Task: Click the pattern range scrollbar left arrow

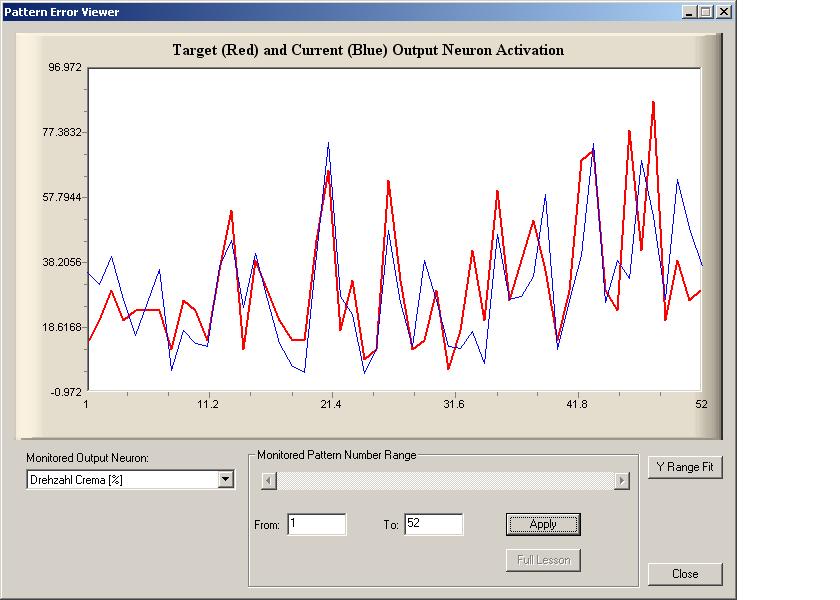Action: coord(267,481)
